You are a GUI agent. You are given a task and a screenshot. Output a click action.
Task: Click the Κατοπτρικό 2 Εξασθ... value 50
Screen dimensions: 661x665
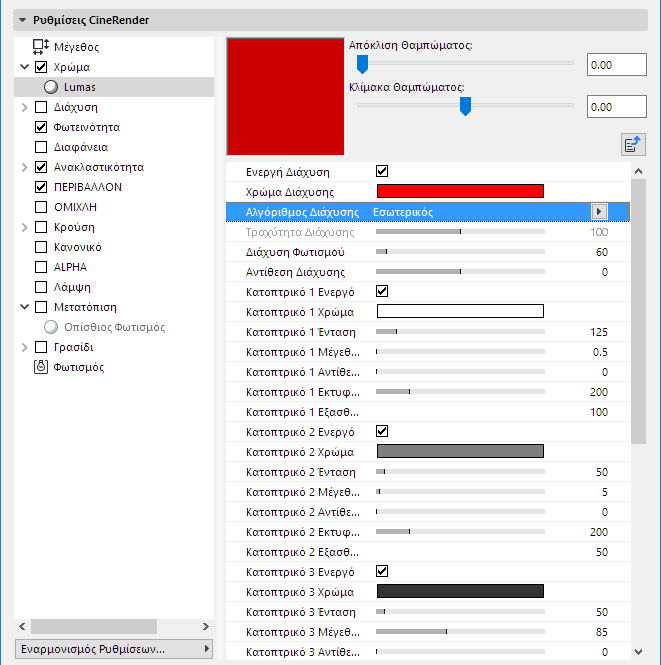click(602, 552)
